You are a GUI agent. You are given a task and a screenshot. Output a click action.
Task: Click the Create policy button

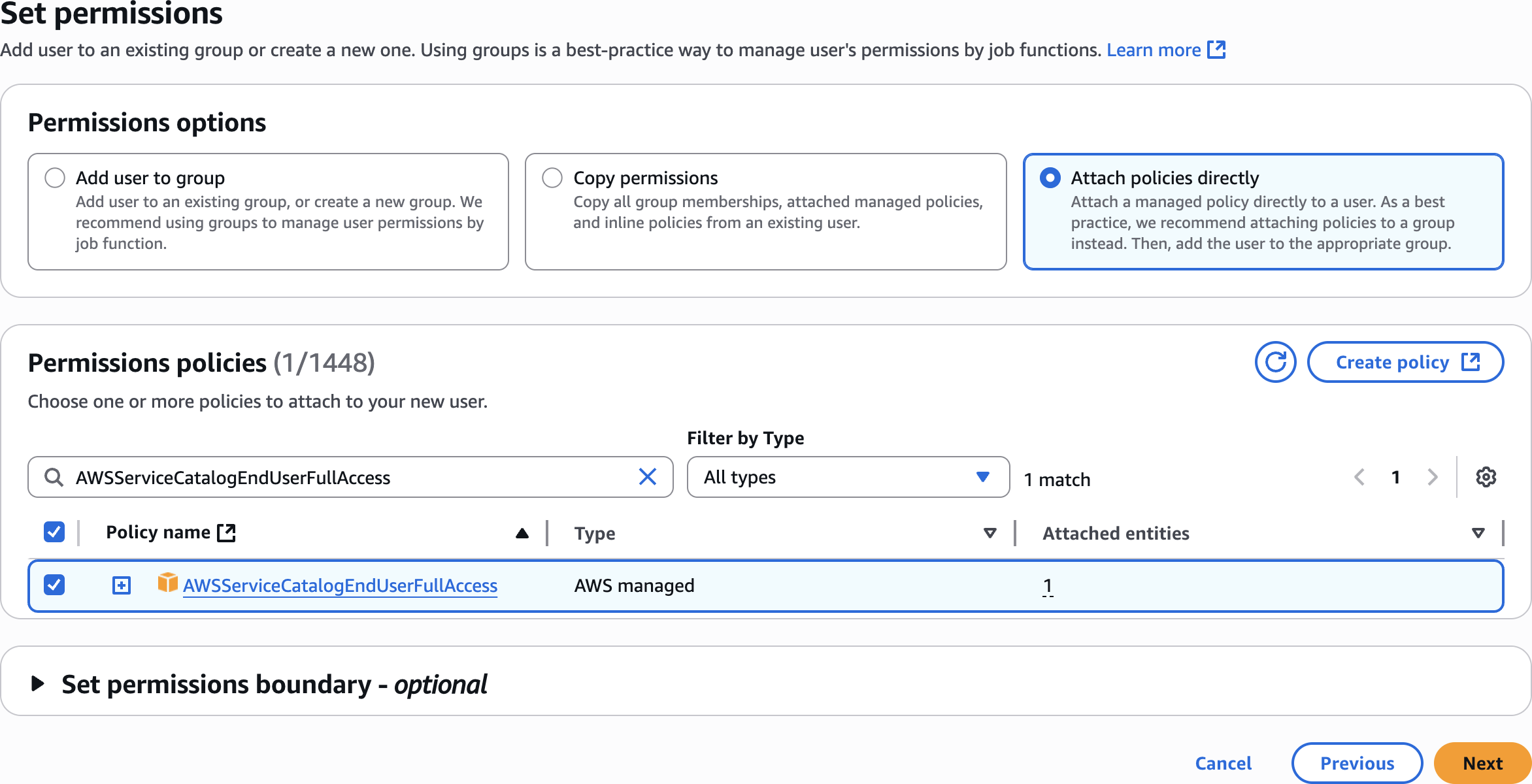[1405, 362]
